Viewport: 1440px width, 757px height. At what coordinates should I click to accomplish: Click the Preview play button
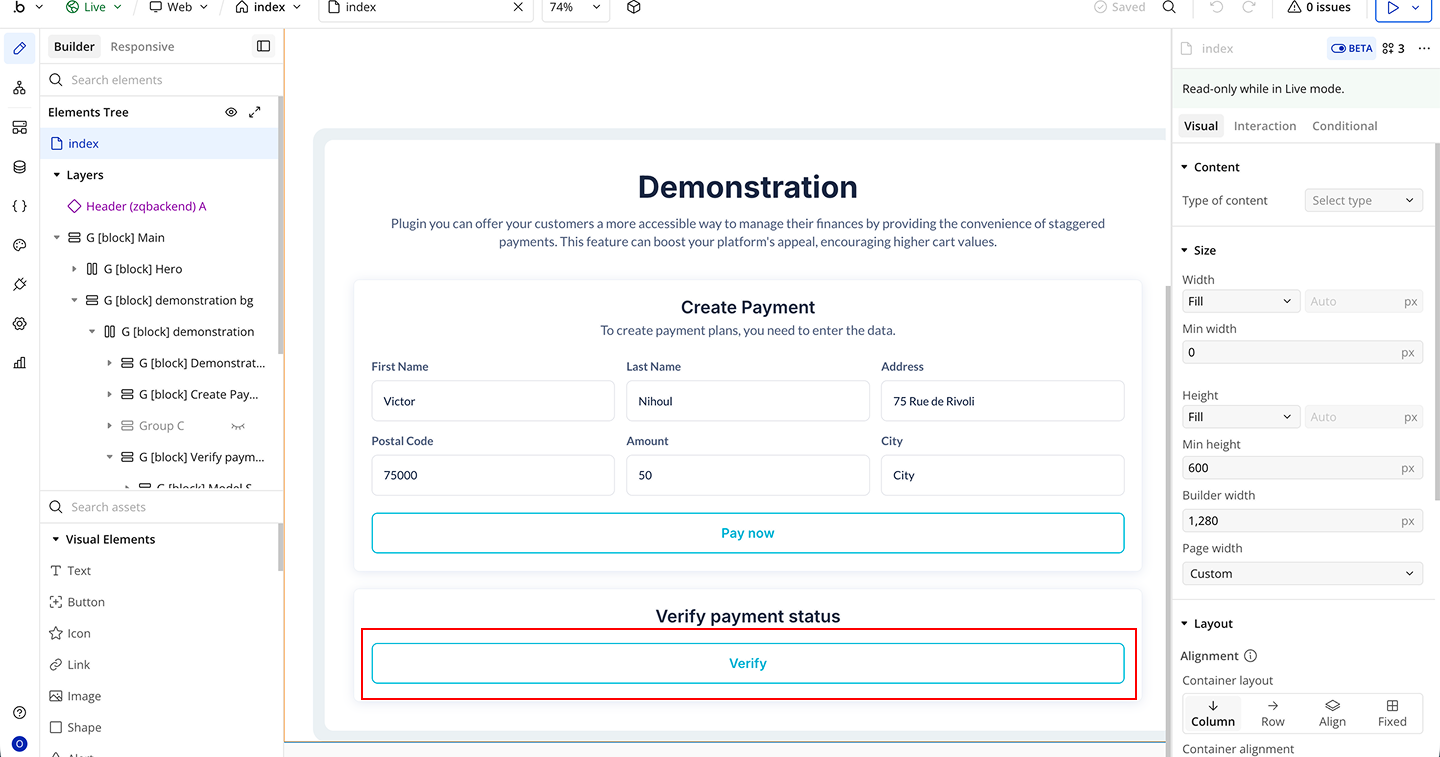pos(1393,8)
